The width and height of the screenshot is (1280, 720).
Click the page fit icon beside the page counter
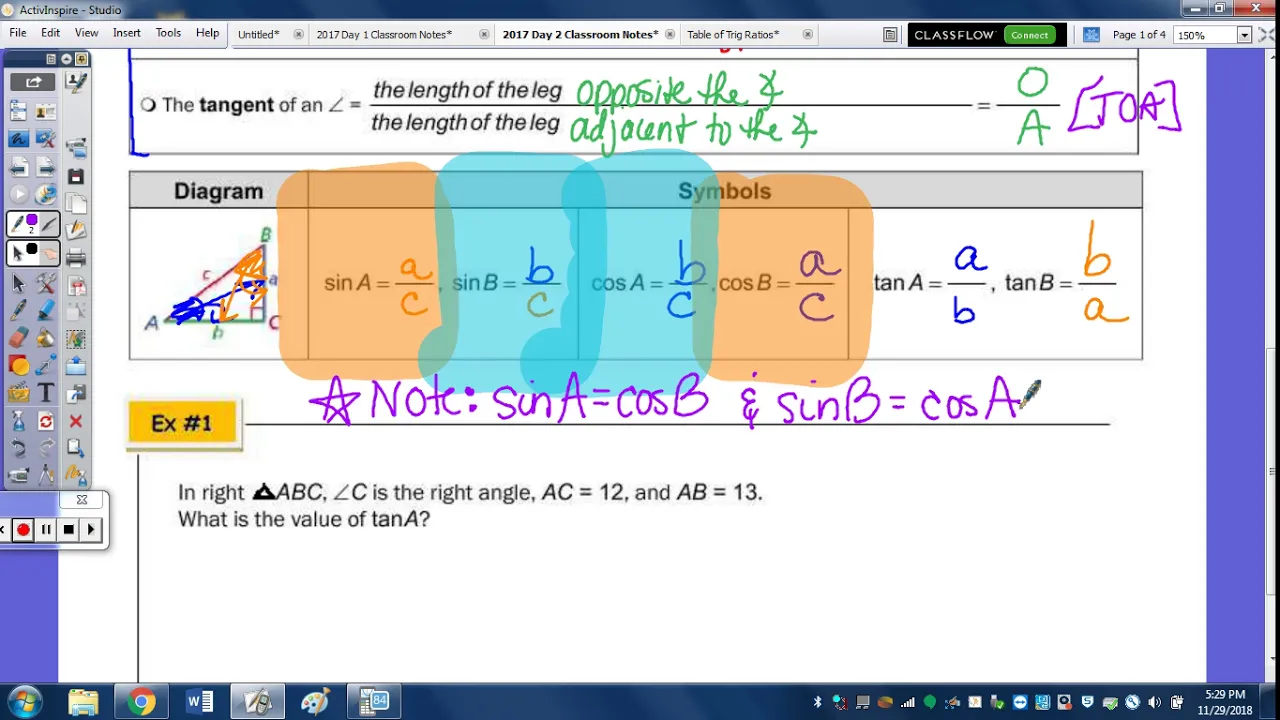click(x=1092, y=34)
